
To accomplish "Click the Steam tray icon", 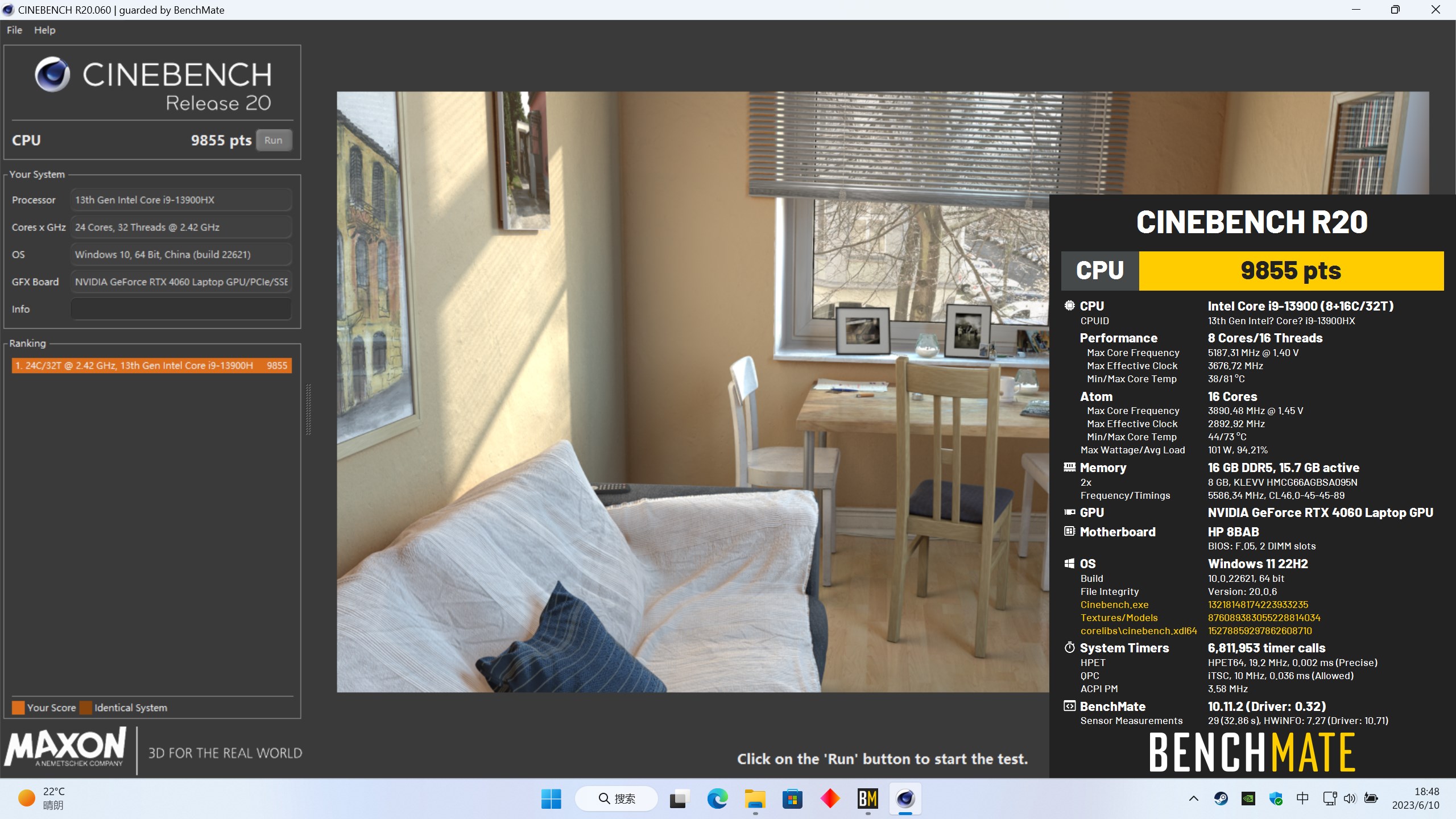I will (1221, 799).
